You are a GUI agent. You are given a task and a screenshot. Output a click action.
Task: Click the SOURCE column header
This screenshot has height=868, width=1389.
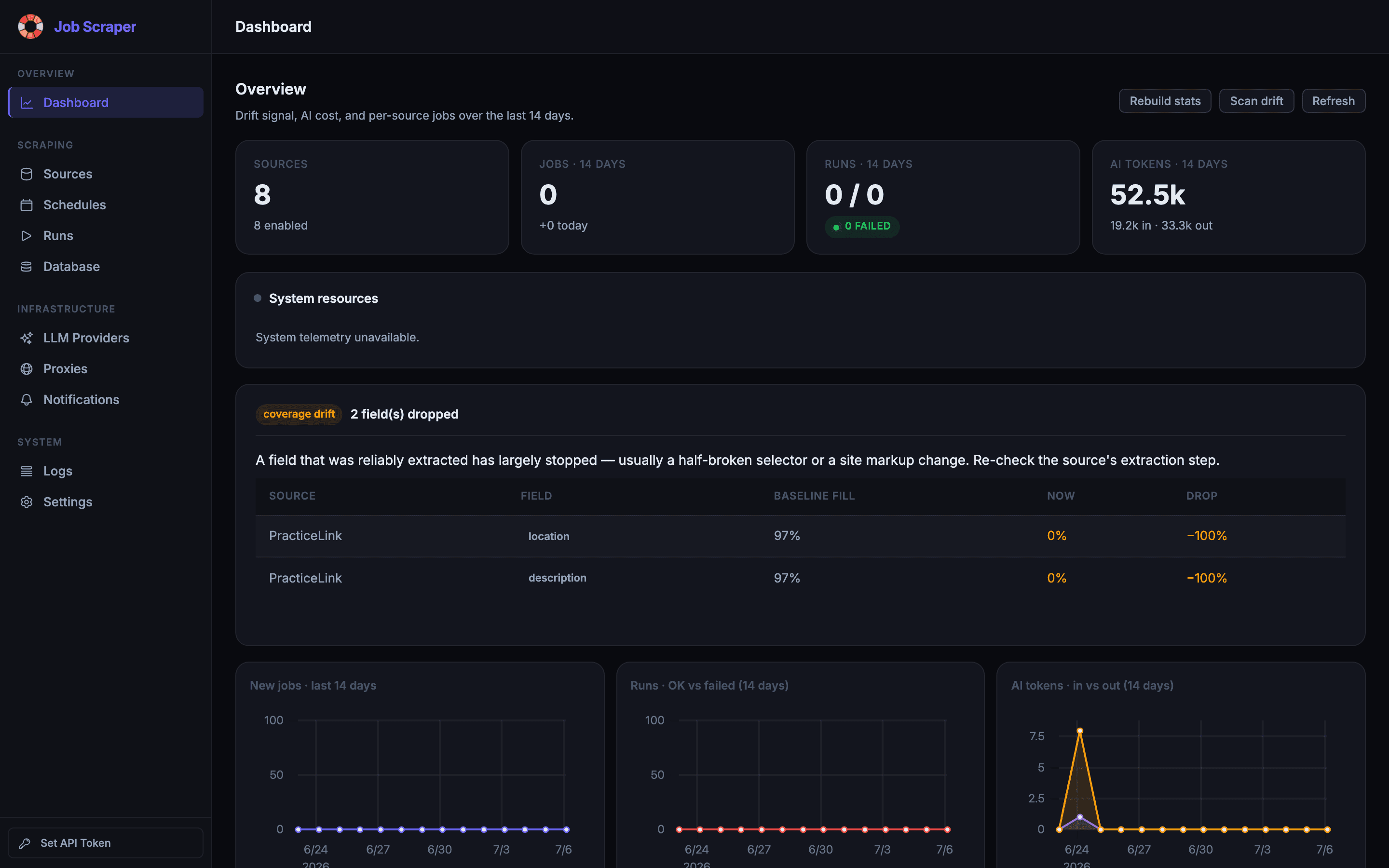[x=292, y=495]
